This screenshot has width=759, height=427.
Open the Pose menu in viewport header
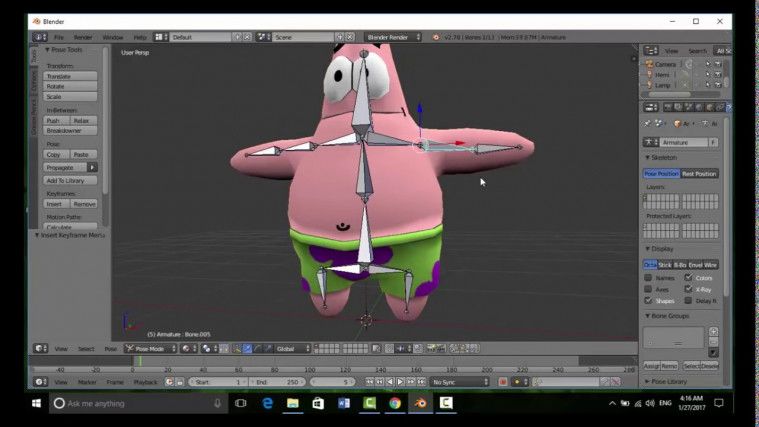click(x=111, y=349)
